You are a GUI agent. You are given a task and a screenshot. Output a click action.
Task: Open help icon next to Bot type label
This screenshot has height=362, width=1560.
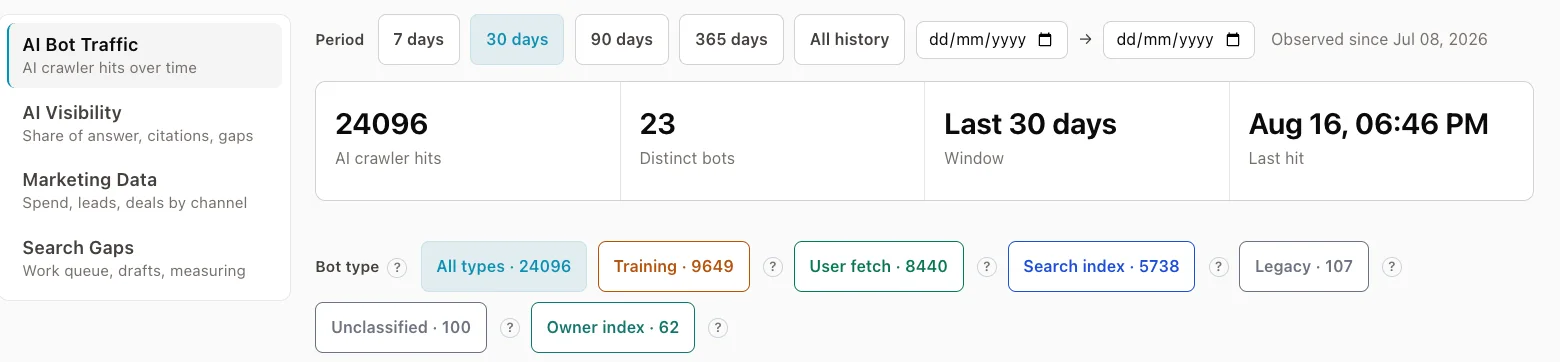(x=397, y=267)
